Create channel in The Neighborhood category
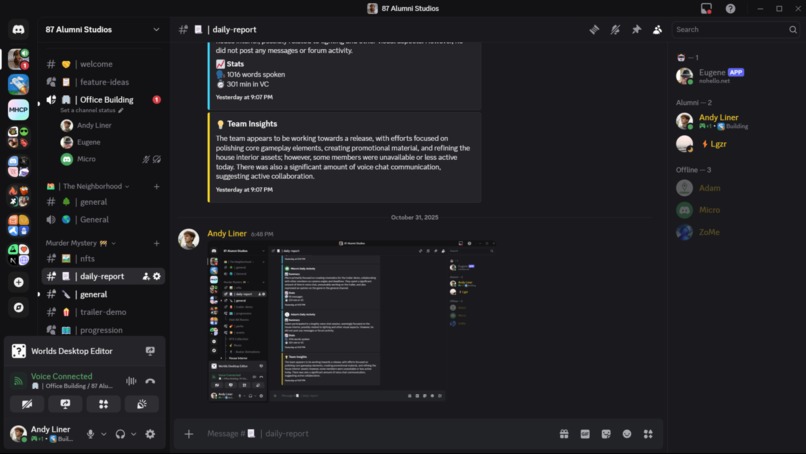This screenshot has height=454, width=806. tap(156, 187)
